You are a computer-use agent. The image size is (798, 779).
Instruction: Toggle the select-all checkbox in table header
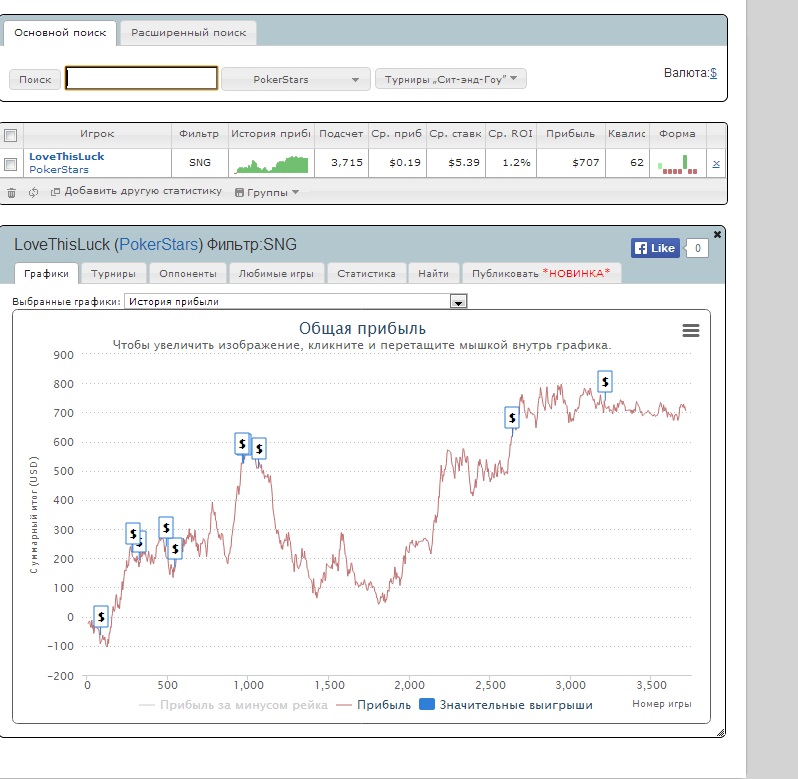[10, 135]
